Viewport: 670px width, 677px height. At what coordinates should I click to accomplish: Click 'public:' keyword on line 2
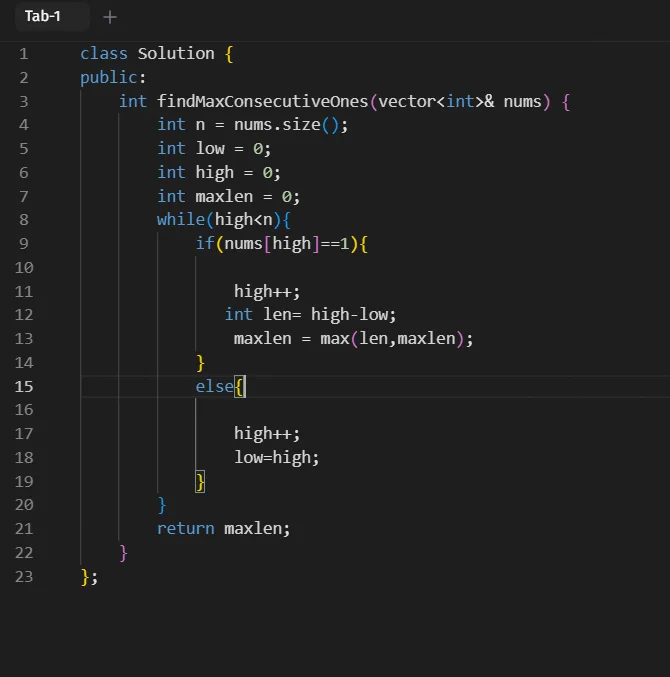click(x=113, y=78)
